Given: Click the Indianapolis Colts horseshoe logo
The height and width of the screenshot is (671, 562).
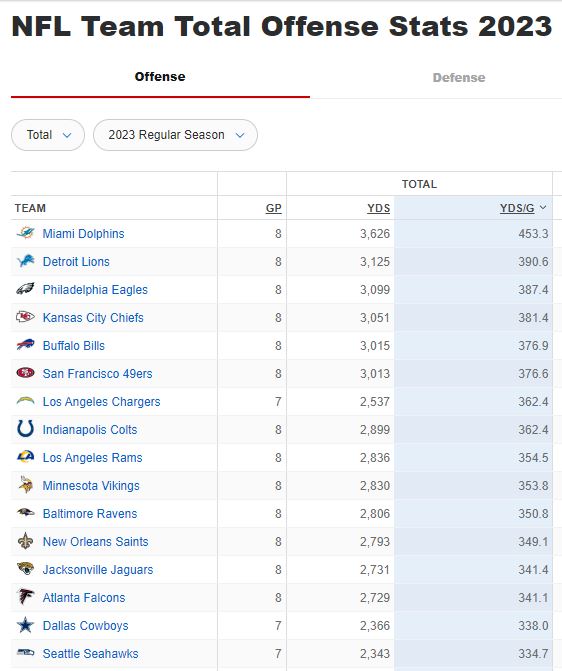Looking at the screenshot, I should [x=25, y=429].
